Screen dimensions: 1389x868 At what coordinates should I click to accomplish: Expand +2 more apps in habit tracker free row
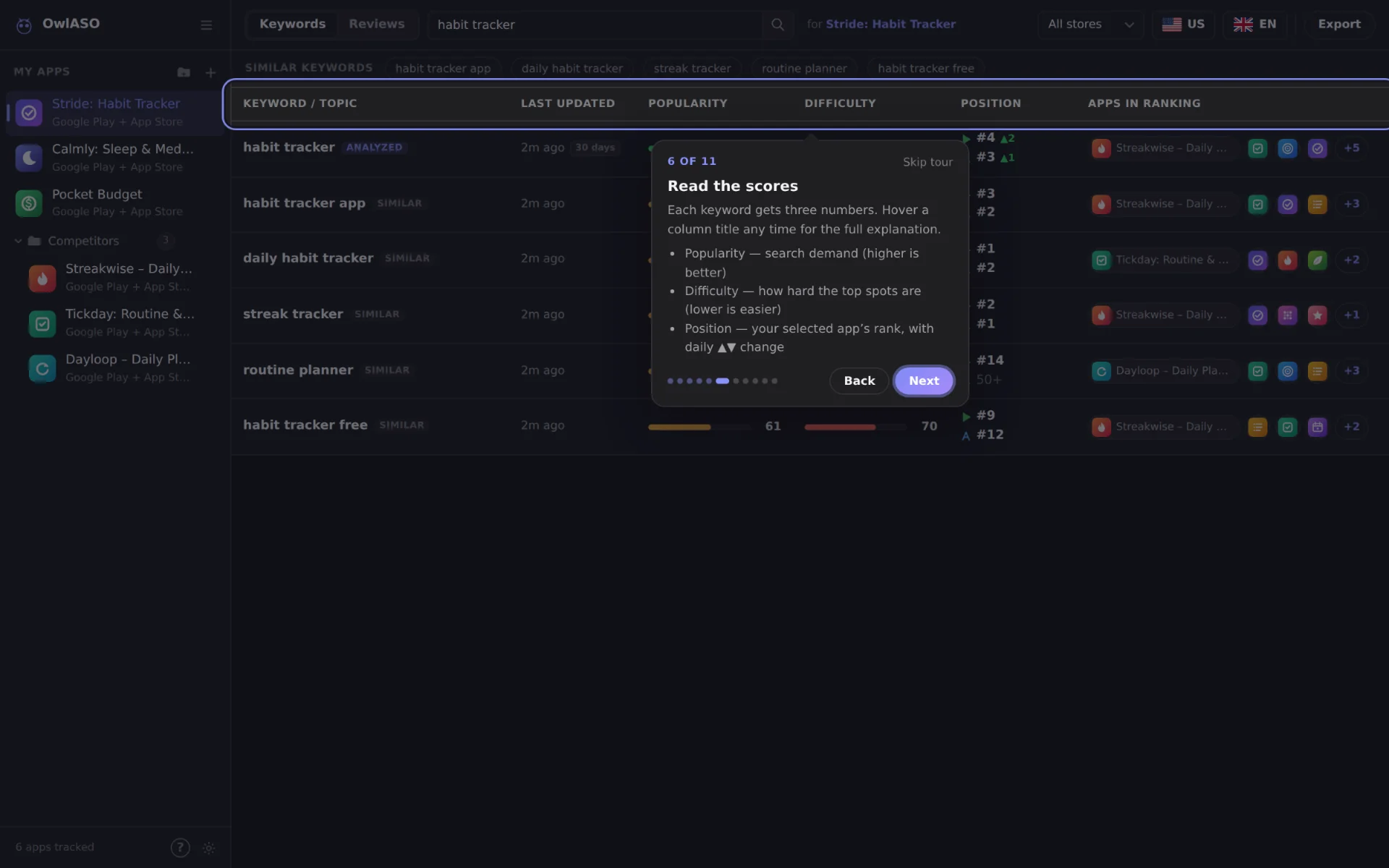[1351, 427]
